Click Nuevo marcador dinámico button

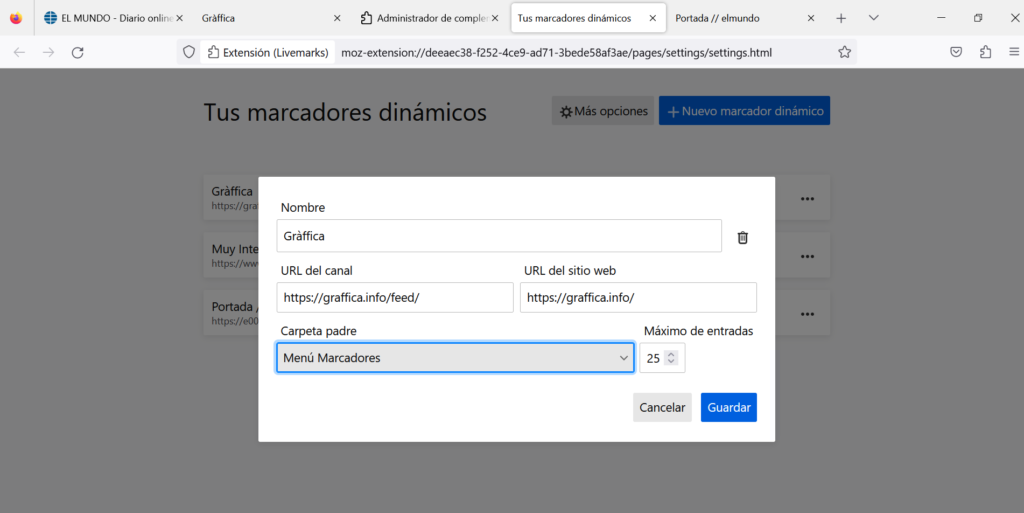coord(744,111)
